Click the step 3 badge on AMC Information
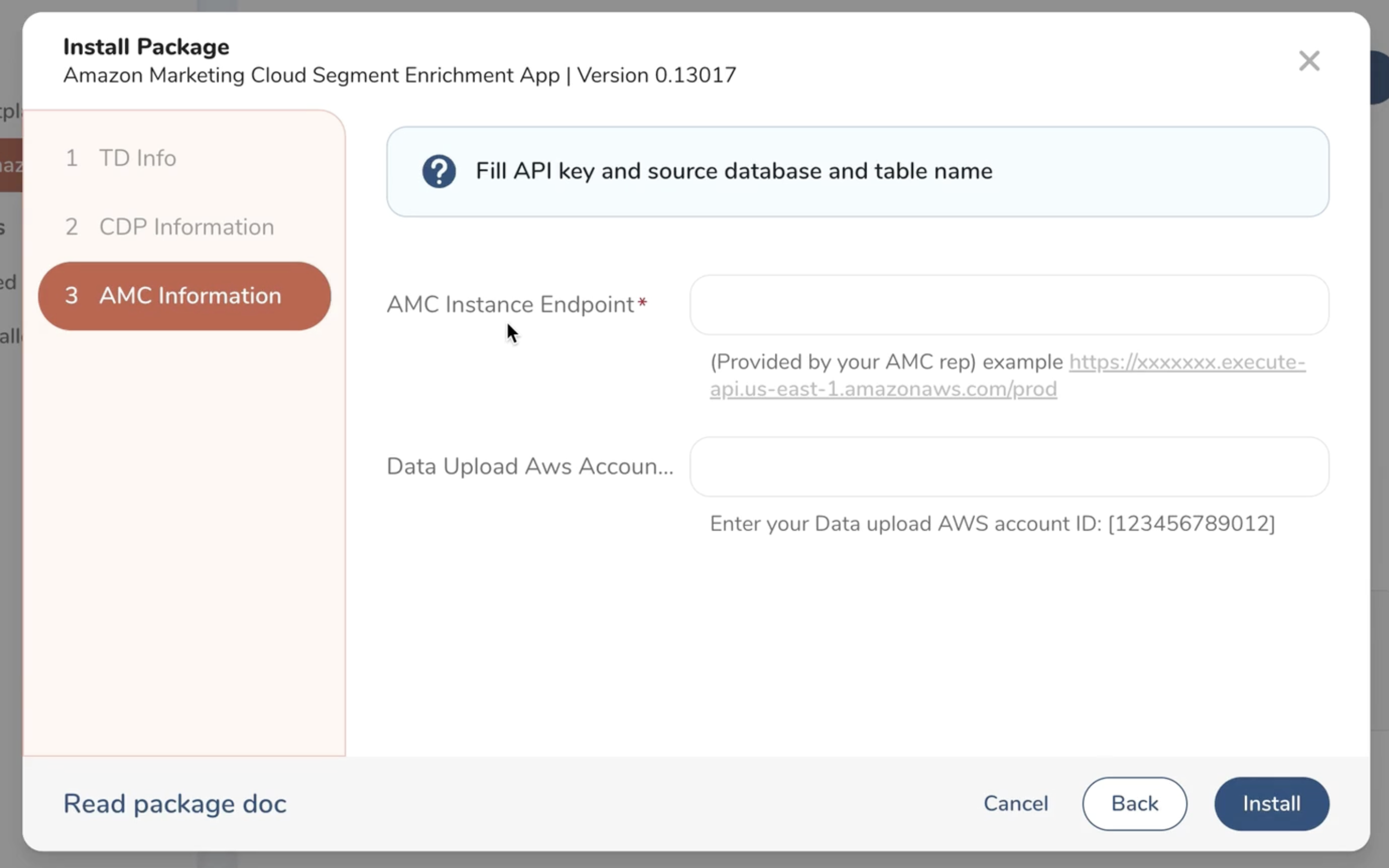Image resolution: width=1389 pixels, height=868 pixels. [72, 295]
